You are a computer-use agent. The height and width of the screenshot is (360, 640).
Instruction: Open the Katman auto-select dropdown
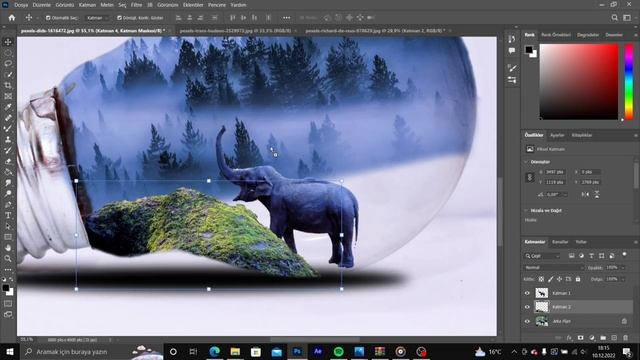(97, 18)
